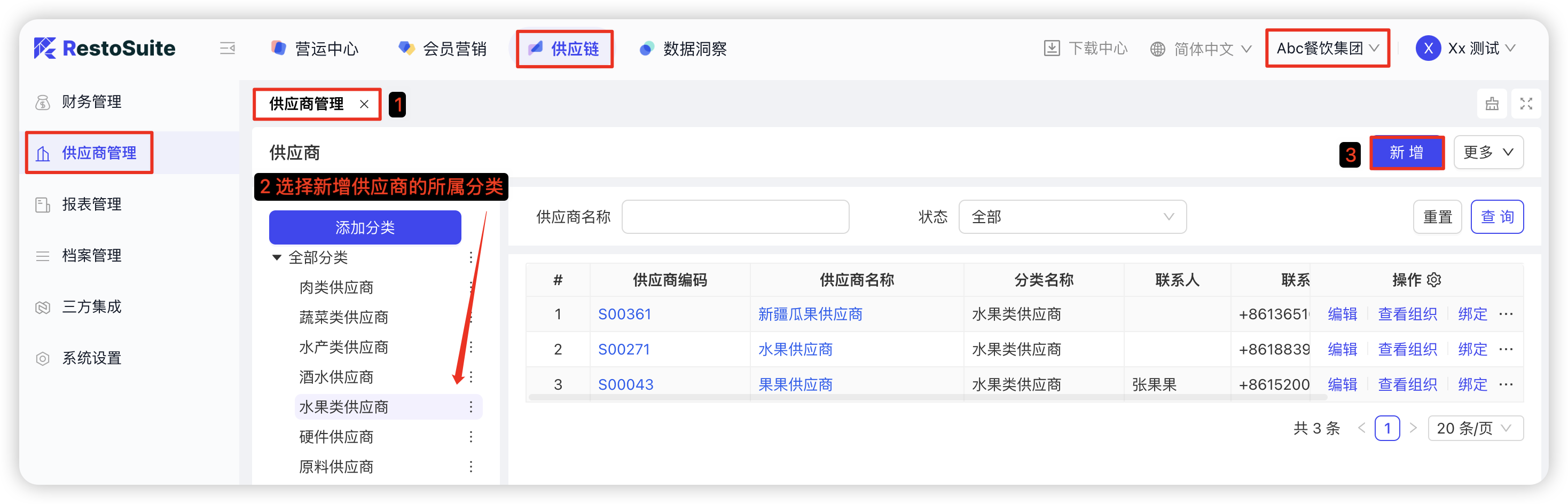Open the 20 条/页 page size selector
The height and width of the screenshot is (504, 1568).
click(1474, 429)
